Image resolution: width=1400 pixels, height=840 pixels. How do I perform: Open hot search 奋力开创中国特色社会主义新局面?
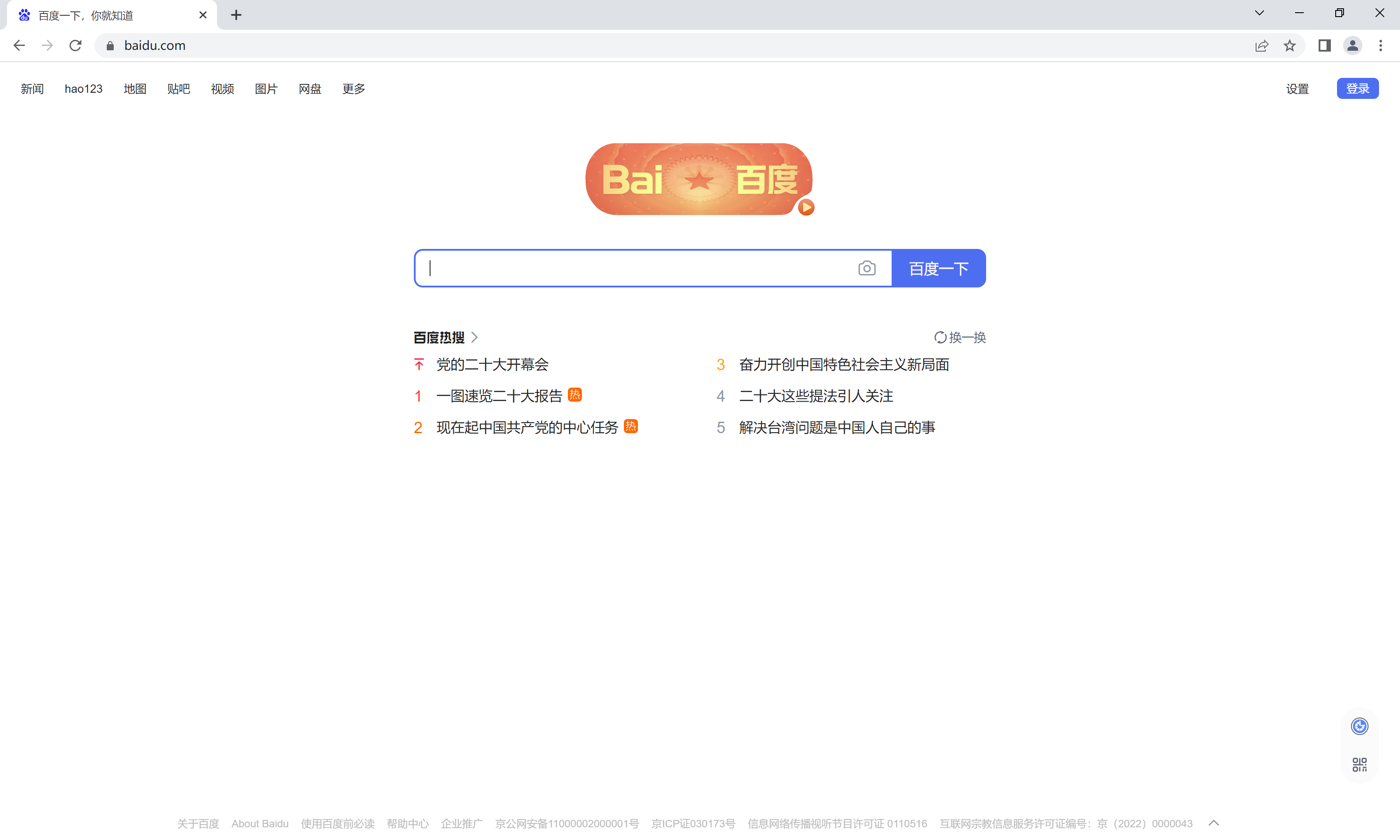coord(844,364)
